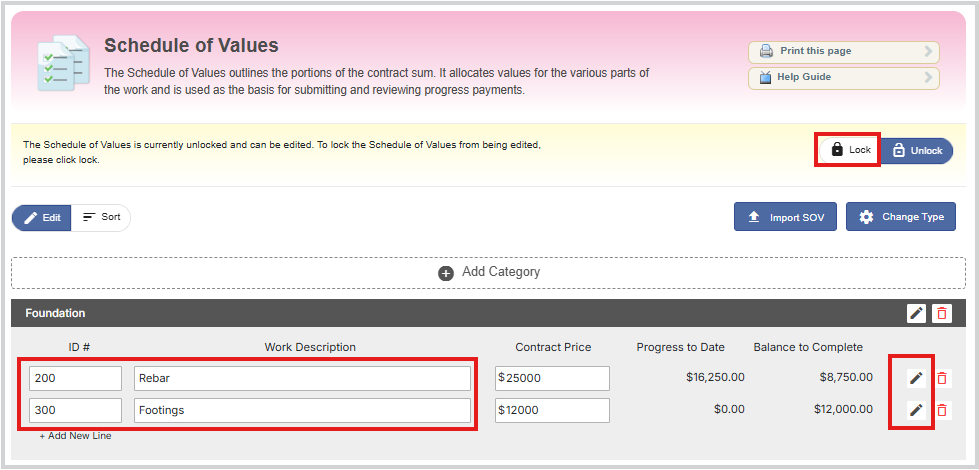Switch to Sort mode
The height and width of the screenshot is (470, 979).
(101, 217)
